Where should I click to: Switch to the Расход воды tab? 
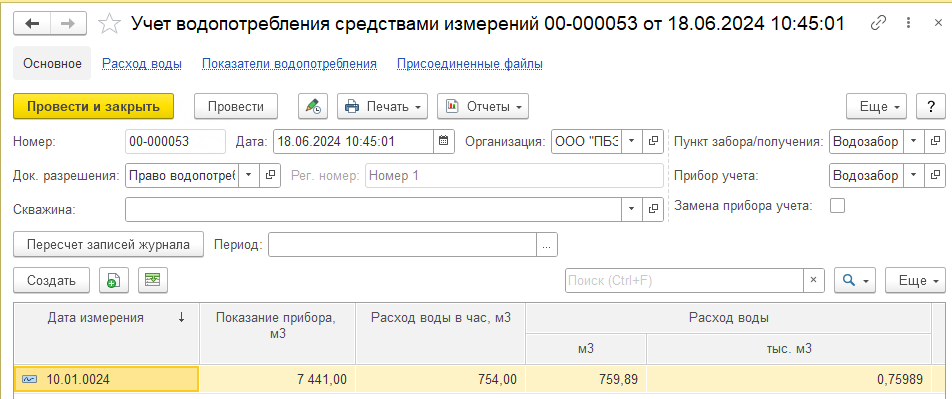(x=142, y=63)
